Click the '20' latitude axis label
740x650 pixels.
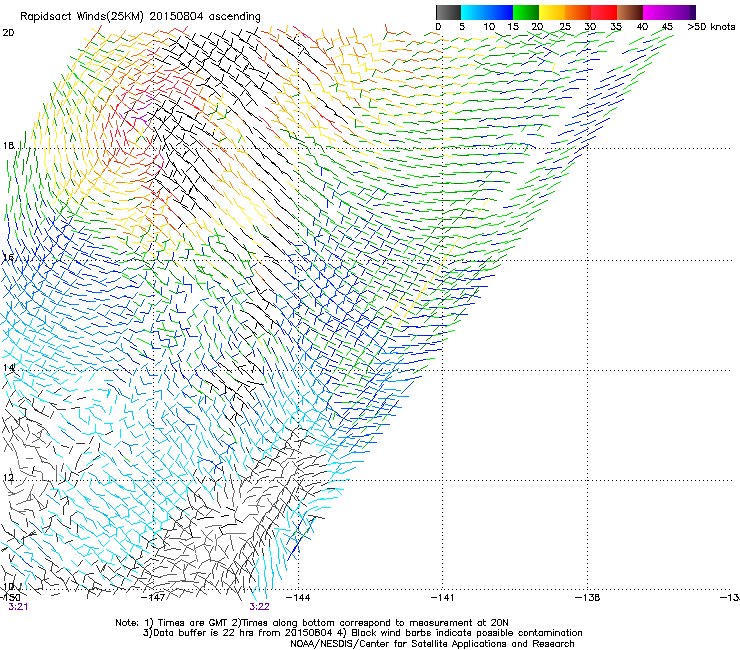click(x=8, y=33)
